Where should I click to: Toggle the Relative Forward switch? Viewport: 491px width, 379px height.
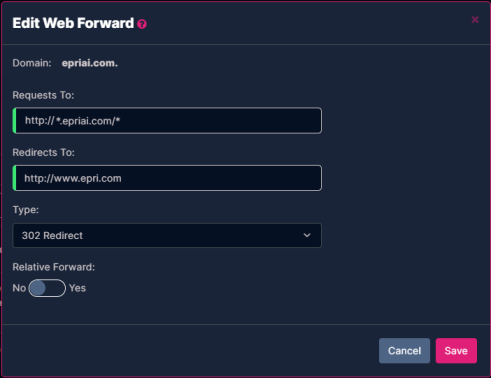click(x=47, y=288)
